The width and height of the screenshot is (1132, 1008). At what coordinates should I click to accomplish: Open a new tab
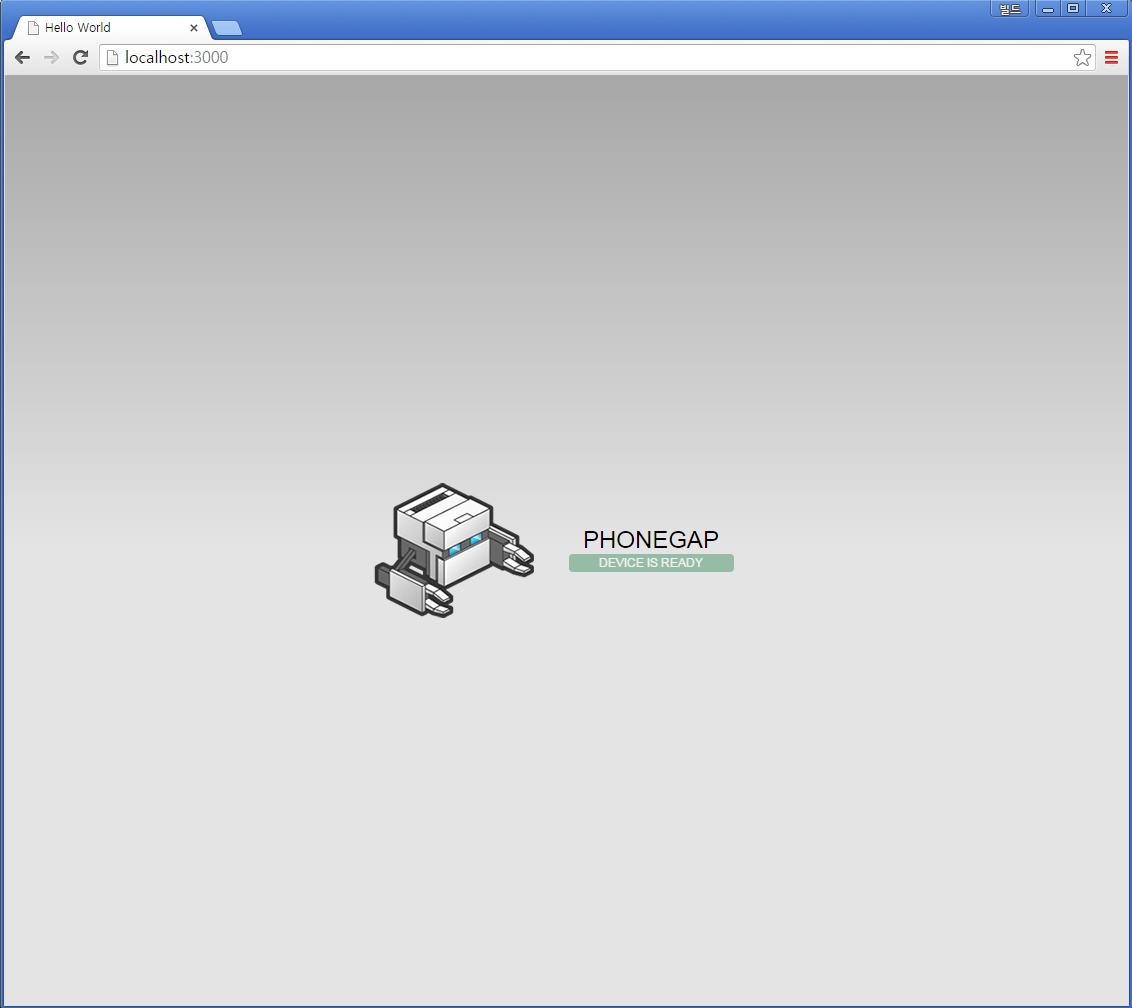pyautogui.click(x=227, y=28)
